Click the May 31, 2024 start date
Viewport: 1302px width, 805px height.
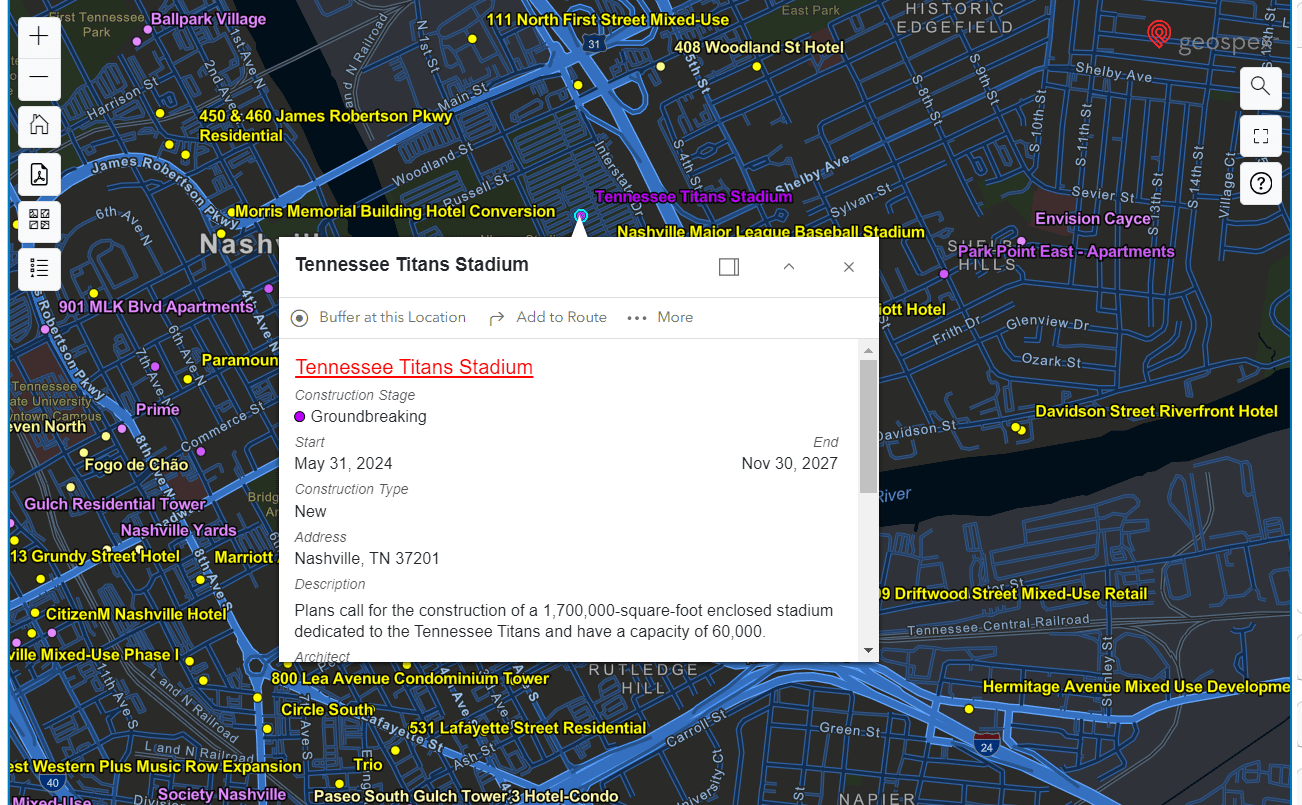(343, 464)
